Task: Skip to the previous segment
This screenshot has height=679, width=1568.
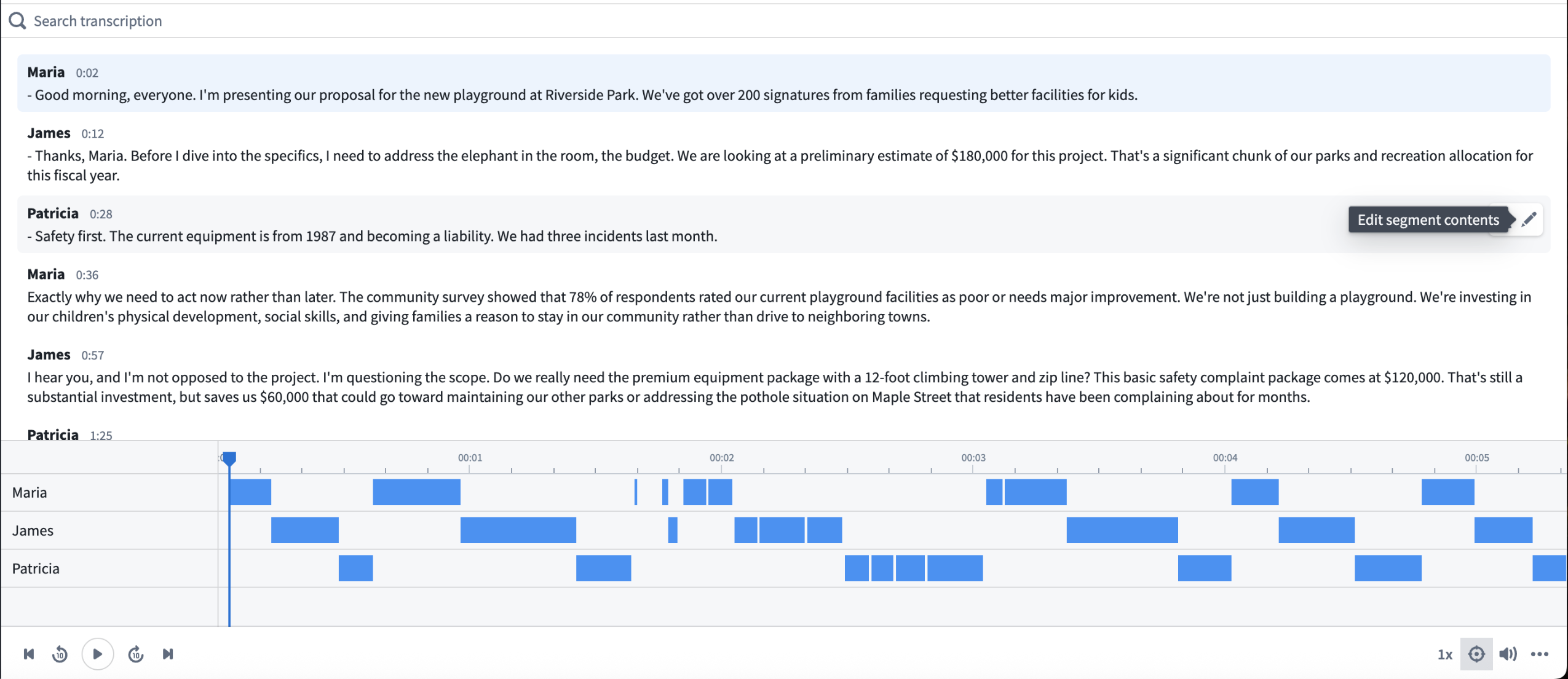Action: 29,654
